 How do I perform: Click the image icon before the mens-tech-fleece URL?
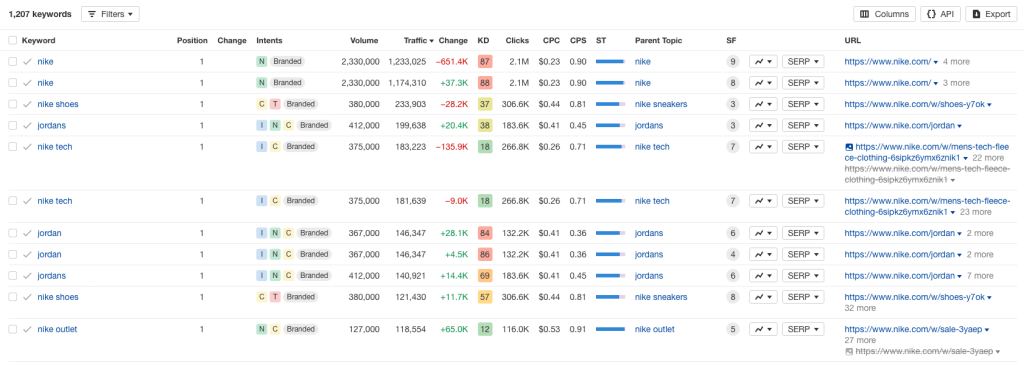[849, 148]
